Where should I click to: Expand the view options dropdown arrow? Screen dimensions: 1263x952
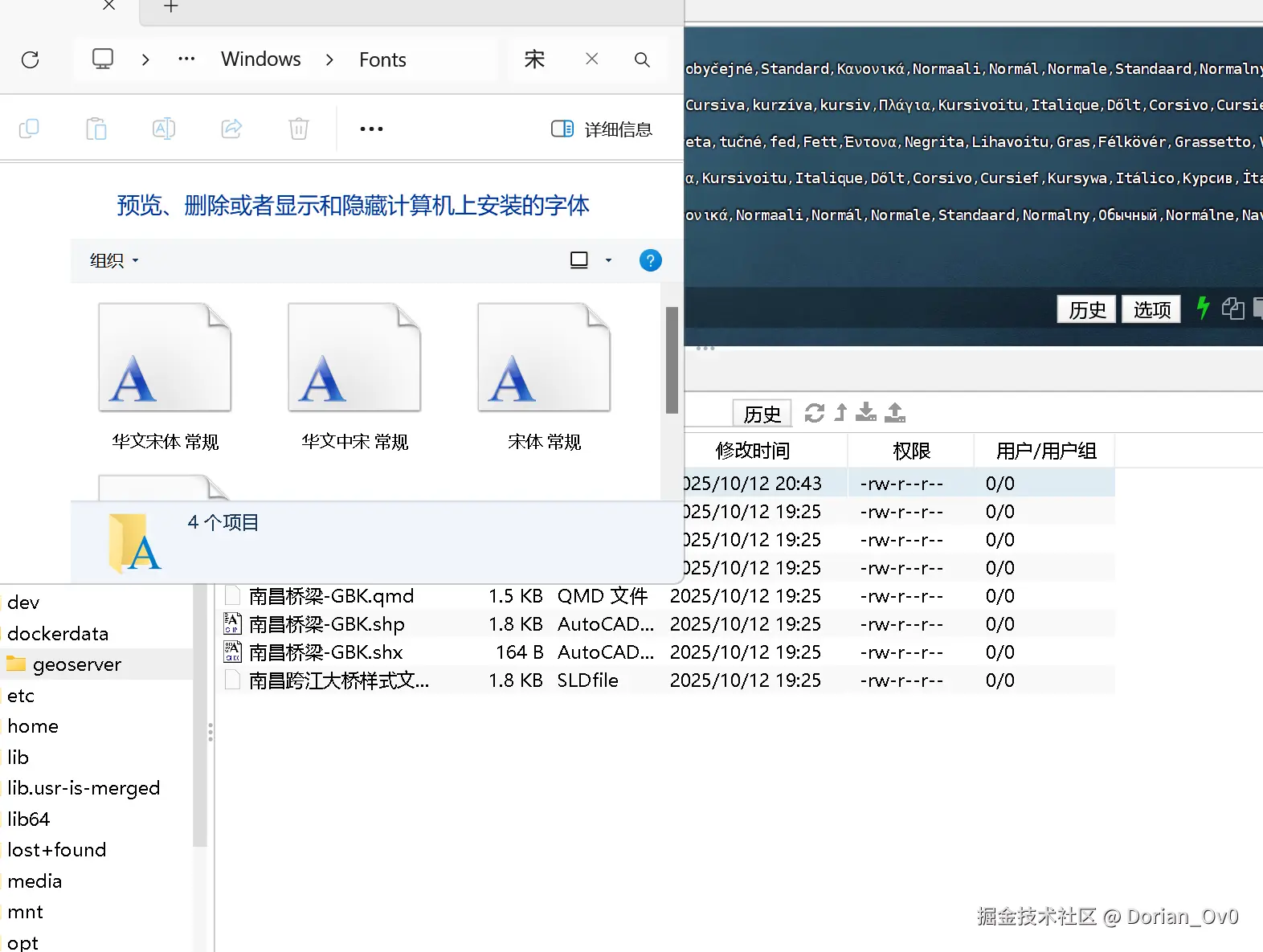click(x=608, y=260)
